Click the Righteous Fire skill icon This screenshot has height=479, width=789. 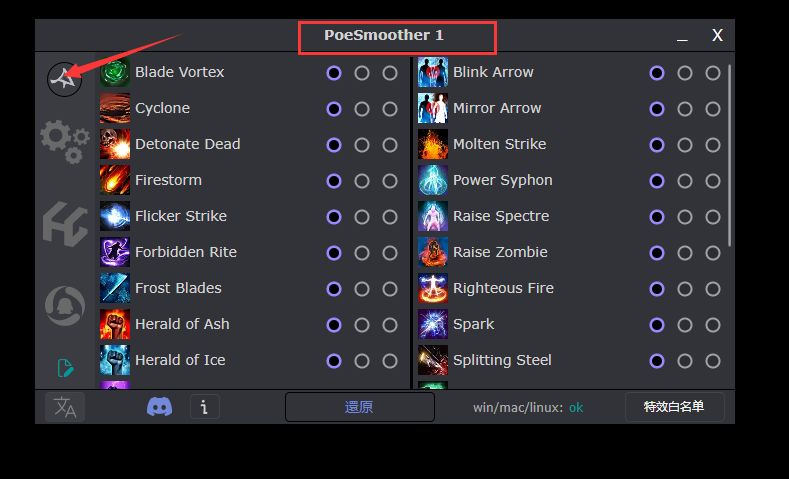(433, 288)
